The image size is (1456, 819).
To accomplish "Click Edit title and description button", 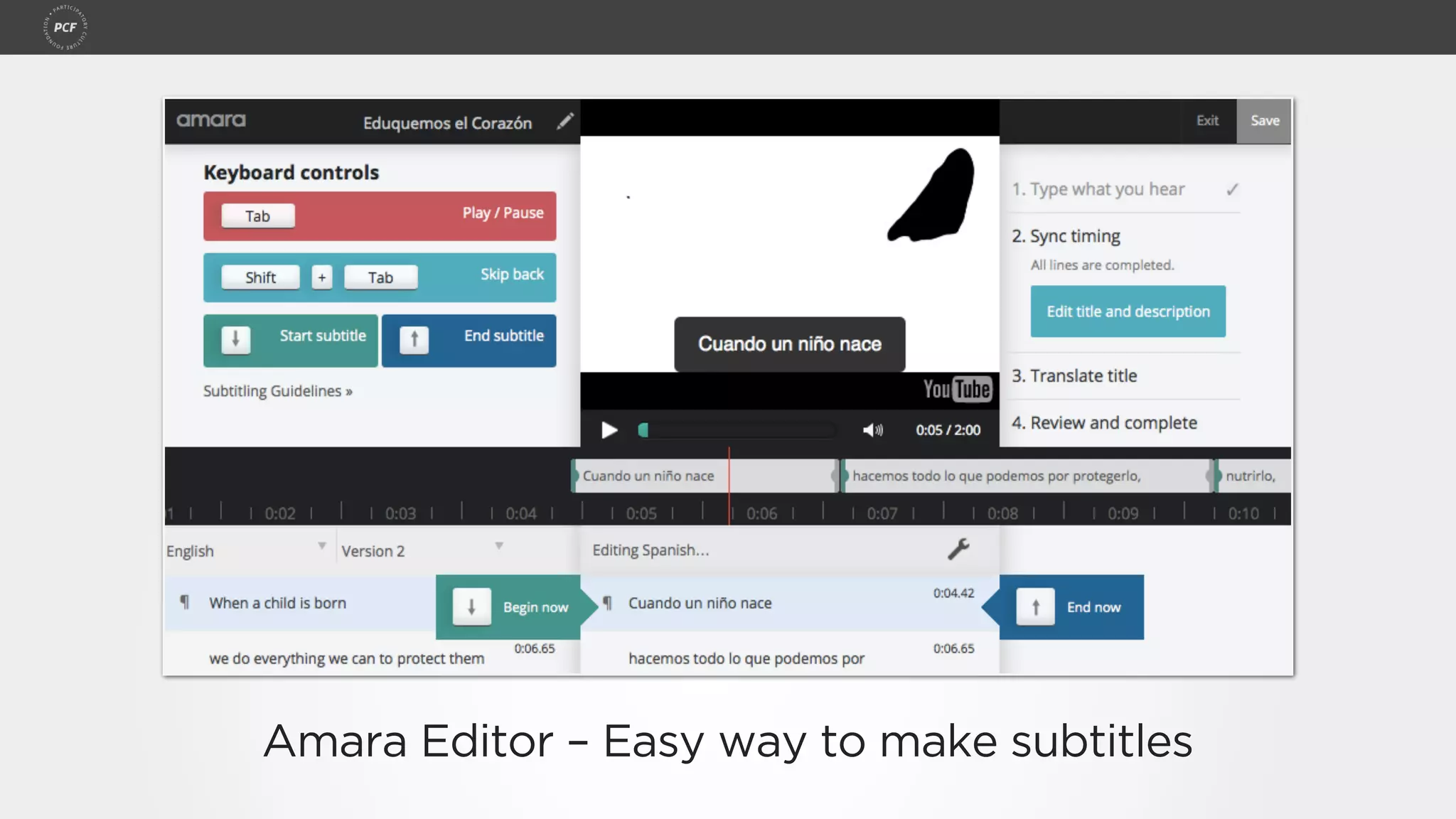I will click(x=1128, y=311).
